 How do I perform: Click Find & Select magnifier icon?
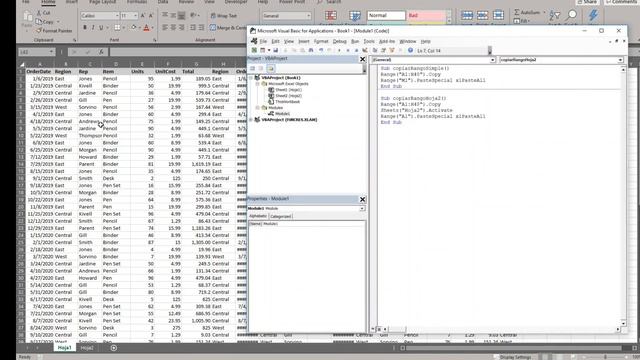(x=572, y=16)
